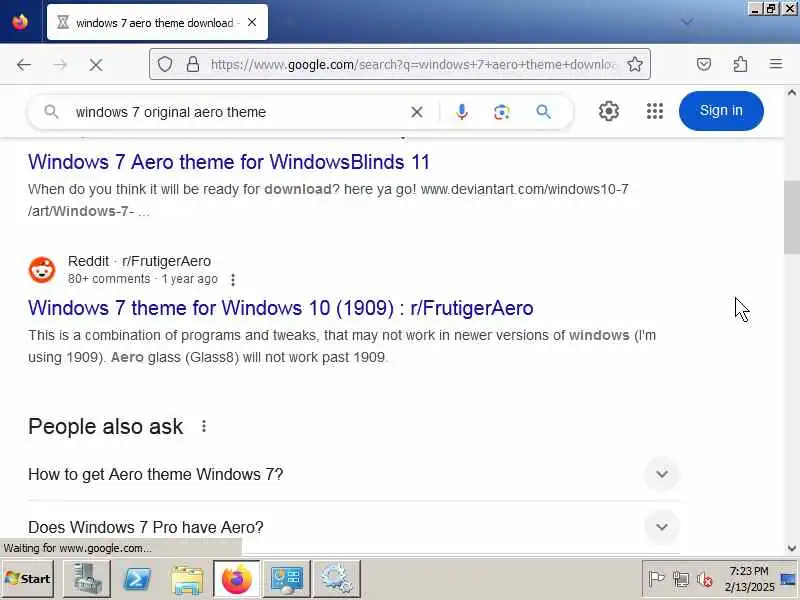This screenshot has height=600, width=800.
Task: Click the Firefox taskbar button
Action: [x=236, y=579]
